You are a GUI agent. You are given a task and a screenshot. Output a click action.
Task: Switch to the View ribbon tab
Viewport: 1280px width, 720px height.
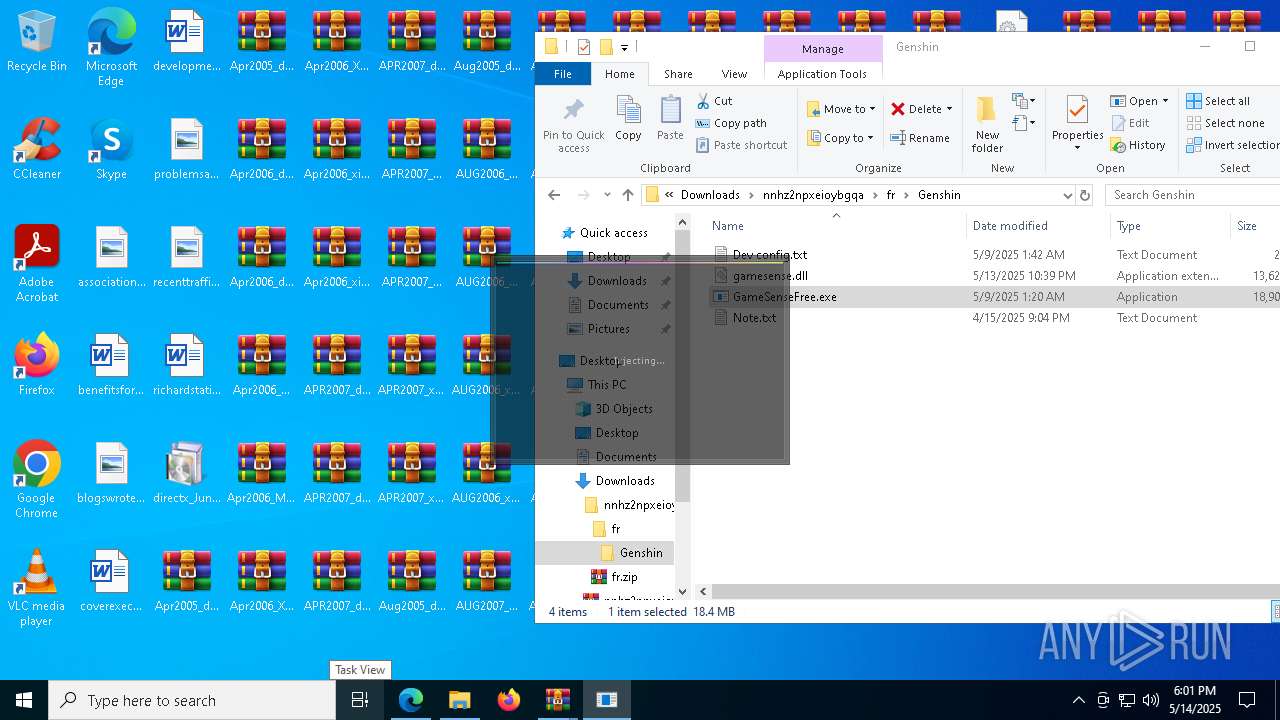click(x=734, y=74)
